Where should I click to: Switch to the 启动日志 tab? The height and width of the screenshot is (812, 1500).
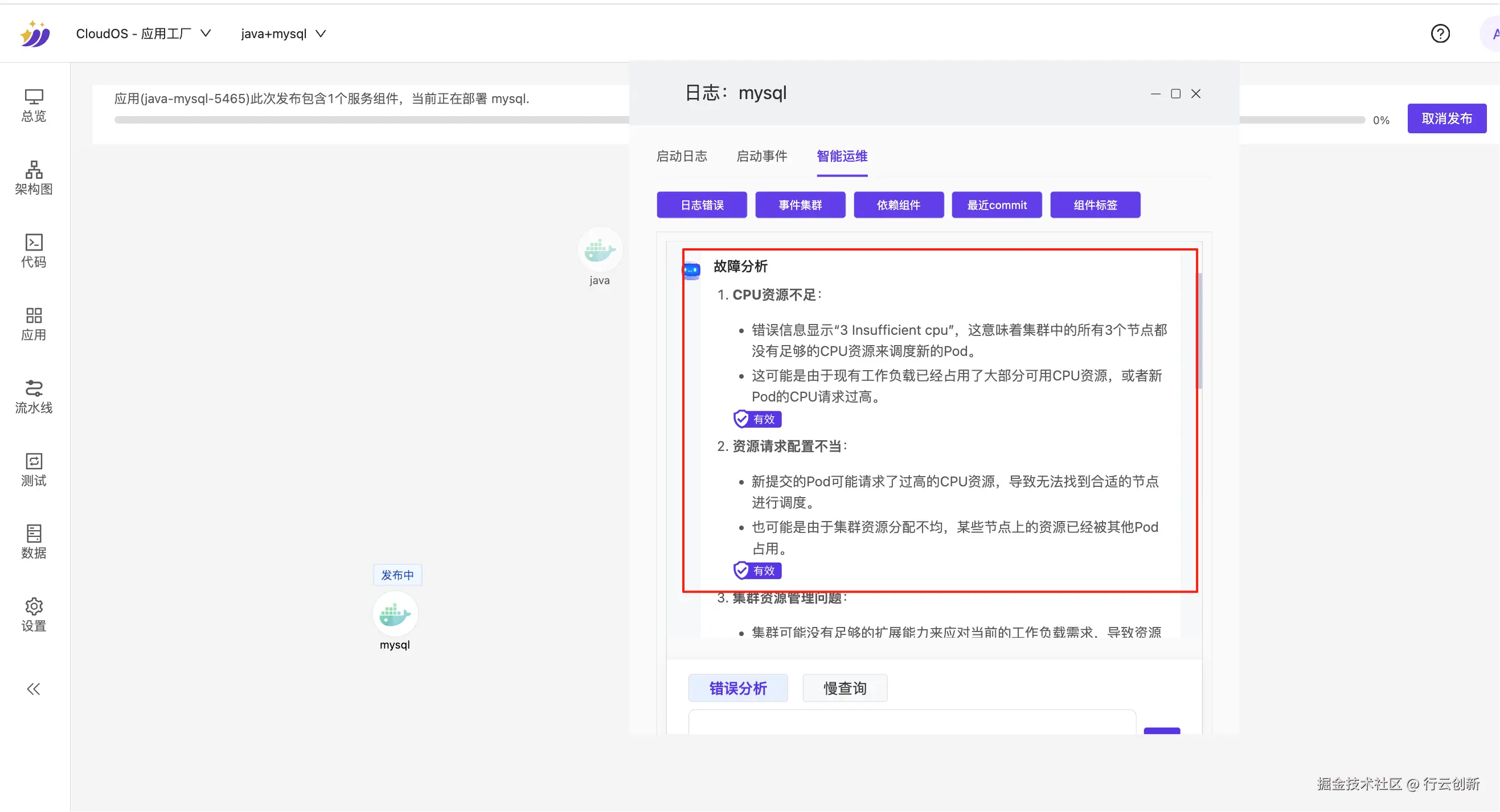(x=681, y=156)
